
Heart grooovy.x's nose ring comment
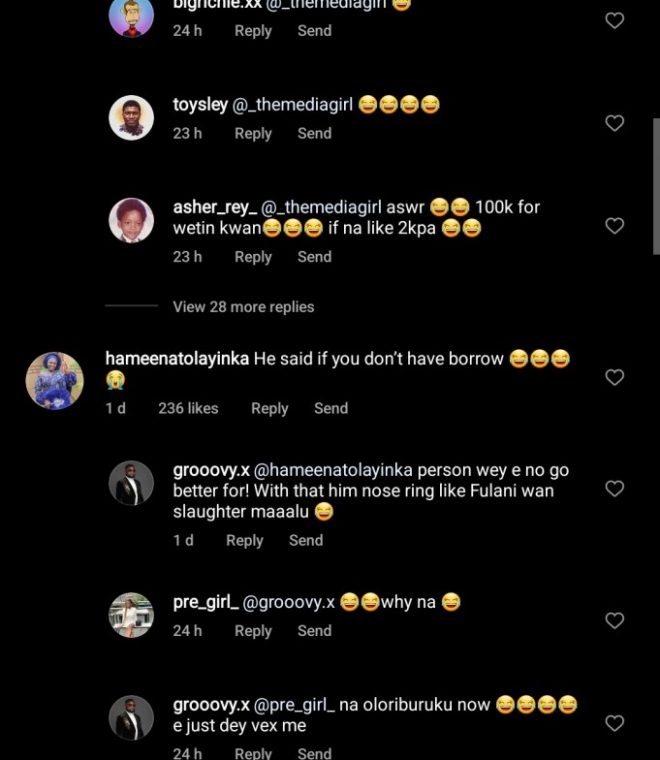click(x=615, y=488)
